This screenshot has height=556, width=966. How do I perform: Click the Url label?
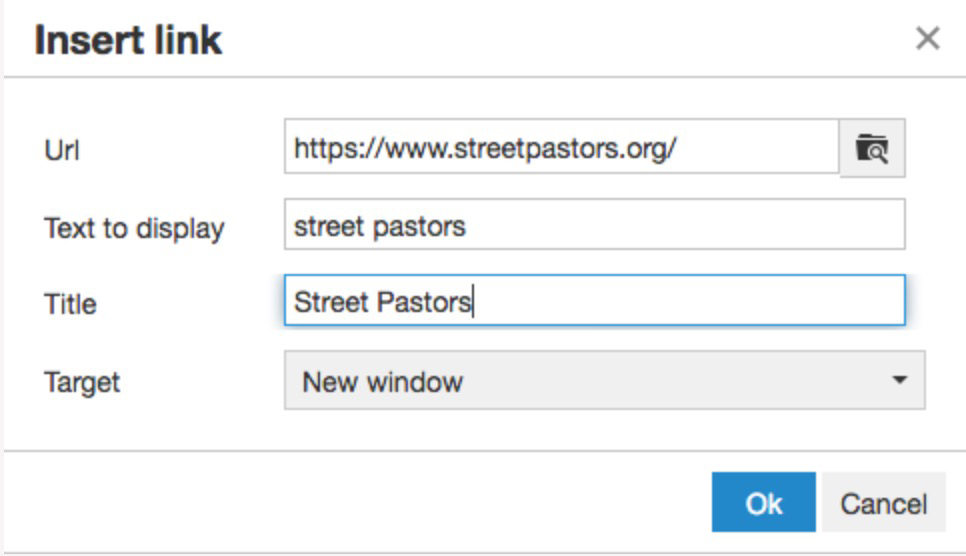click(x=62, y=150)
